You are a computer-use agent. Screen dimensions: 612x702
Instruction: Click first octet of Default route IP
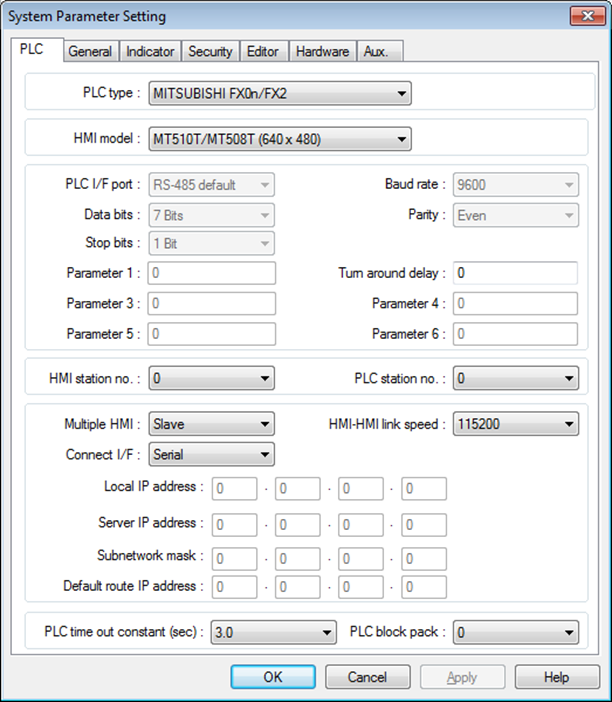pyautogui.click(x=235, y=587)
